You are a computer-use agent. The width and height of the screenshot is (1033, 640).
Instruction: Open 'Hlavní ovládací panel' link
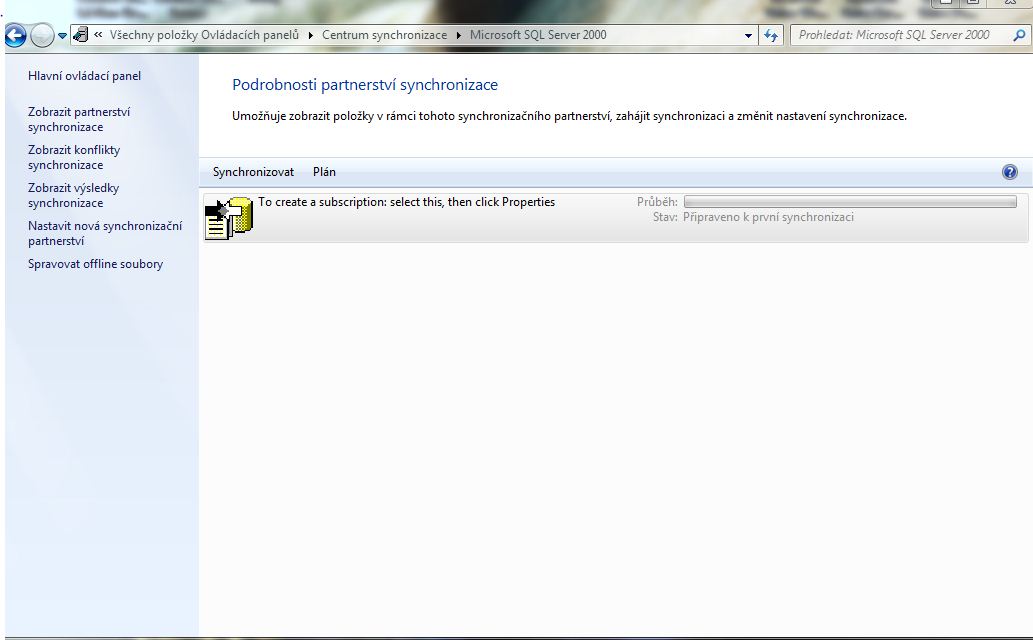point(84,76)
